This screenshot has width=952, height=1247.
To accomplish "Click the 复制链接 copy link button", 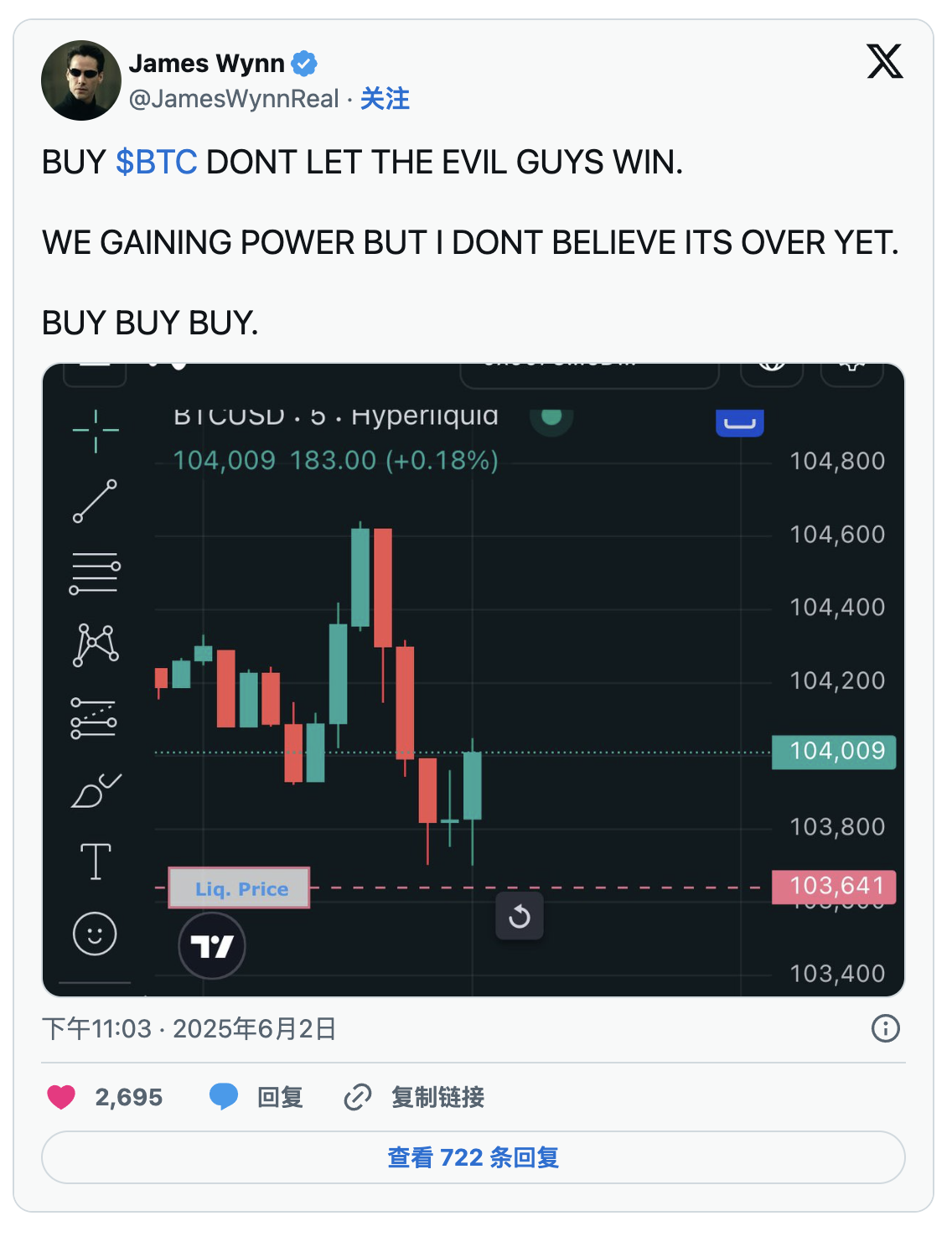I will coord(415,1097).
